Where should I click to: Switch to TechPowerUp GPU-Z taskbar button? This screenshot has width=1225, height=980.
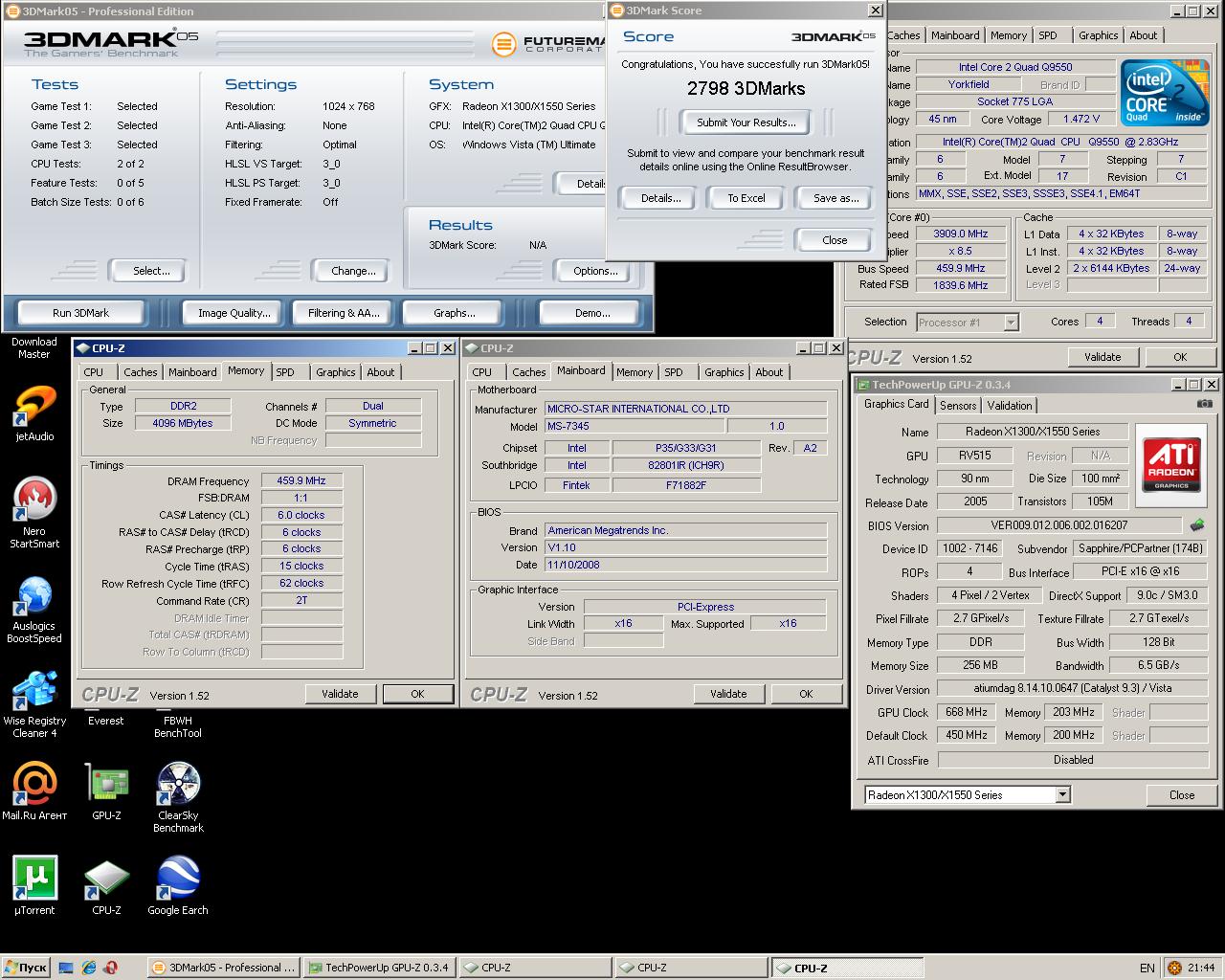[x=379, y=968]
